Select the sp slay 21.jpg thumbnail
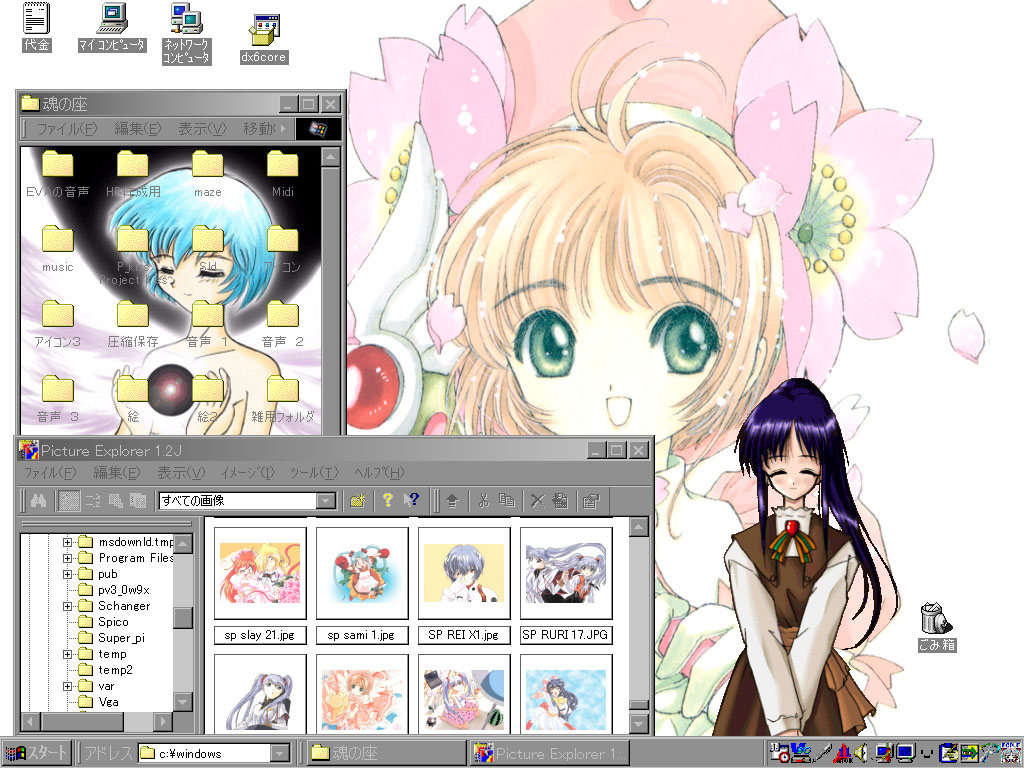Screen dimensions: 1024x768 (x=260, y=573)
